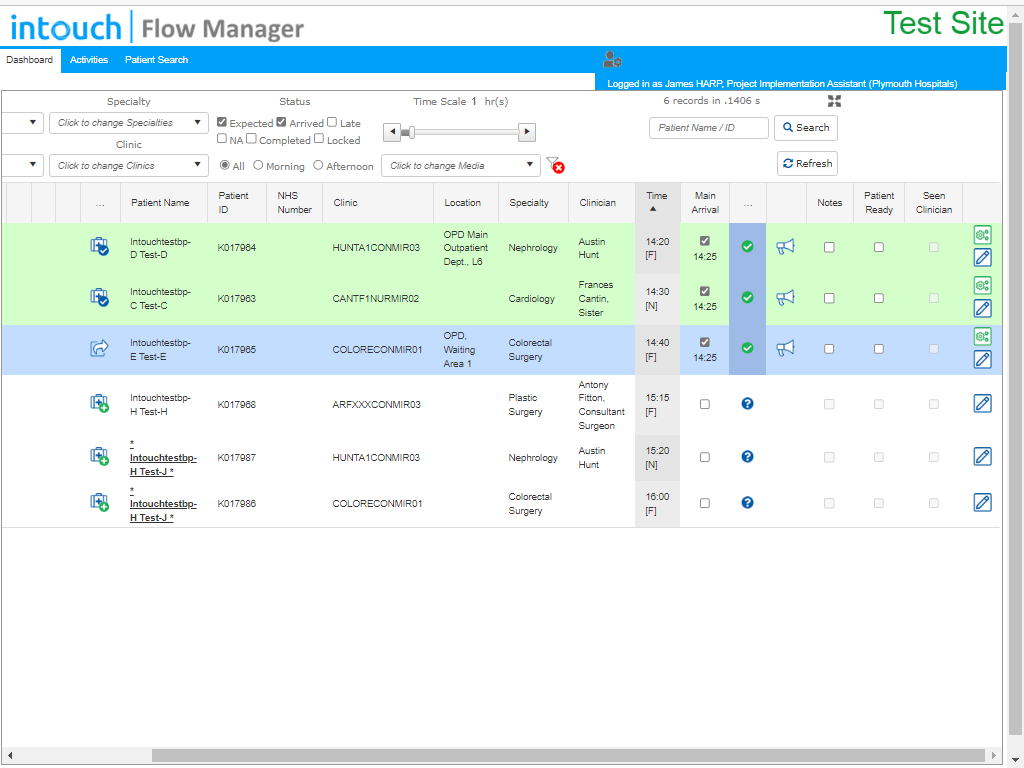Switch to the Dashboard tab
Image resolution: width=1024 pixels, height=768 pixels.
(30, 60)
